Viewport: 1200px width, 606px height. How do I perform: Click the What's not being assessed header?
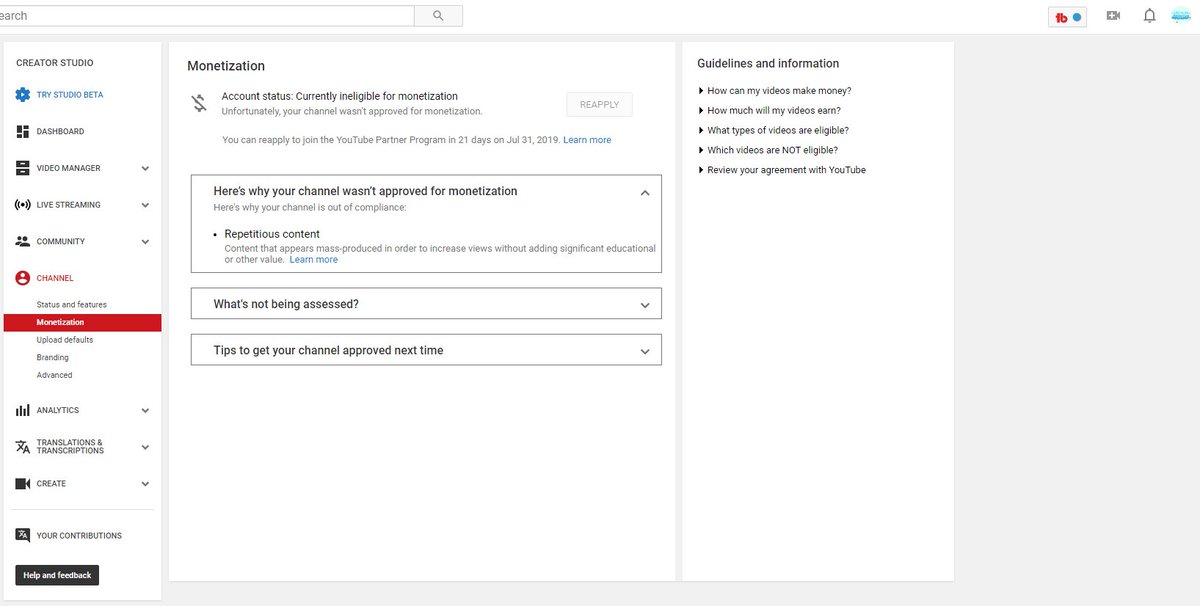tap(286, 304)
